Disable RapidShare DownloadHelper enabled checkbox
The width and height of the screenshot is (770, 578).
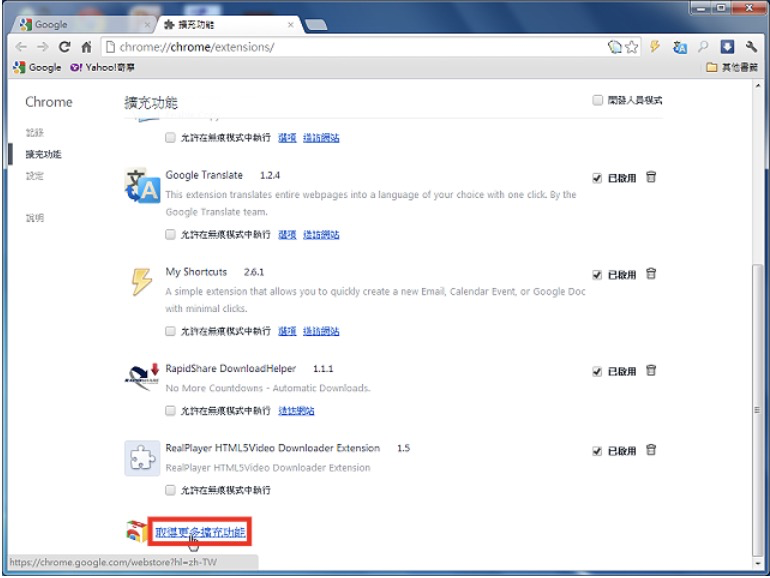click(597, 371)
